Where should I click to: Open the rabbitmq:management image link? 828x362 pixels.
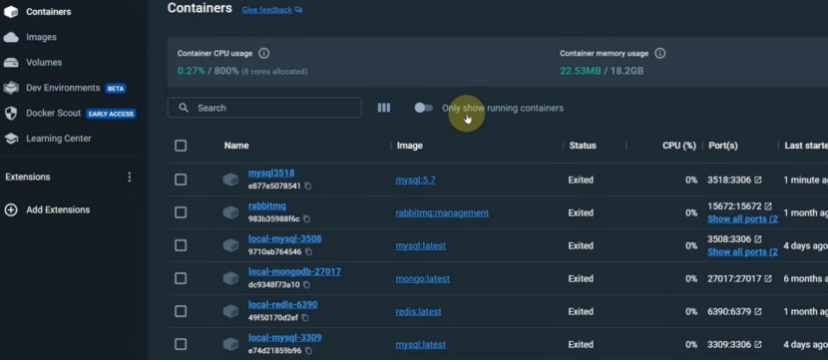tap(442, 213)
